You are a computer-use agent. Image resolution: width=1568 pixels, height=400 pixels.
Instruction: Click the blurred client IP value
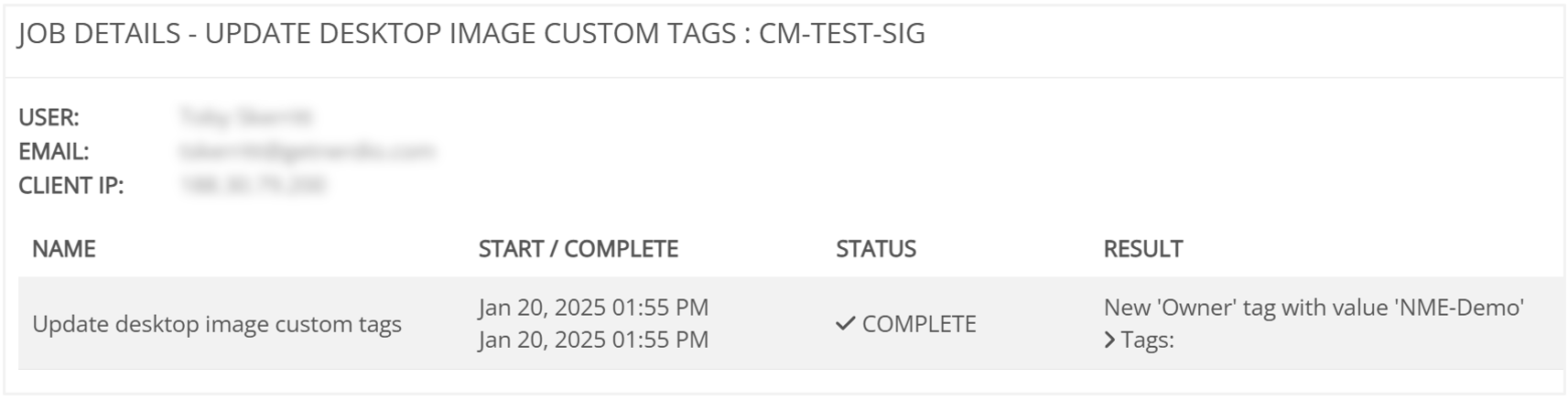[253, 185]
